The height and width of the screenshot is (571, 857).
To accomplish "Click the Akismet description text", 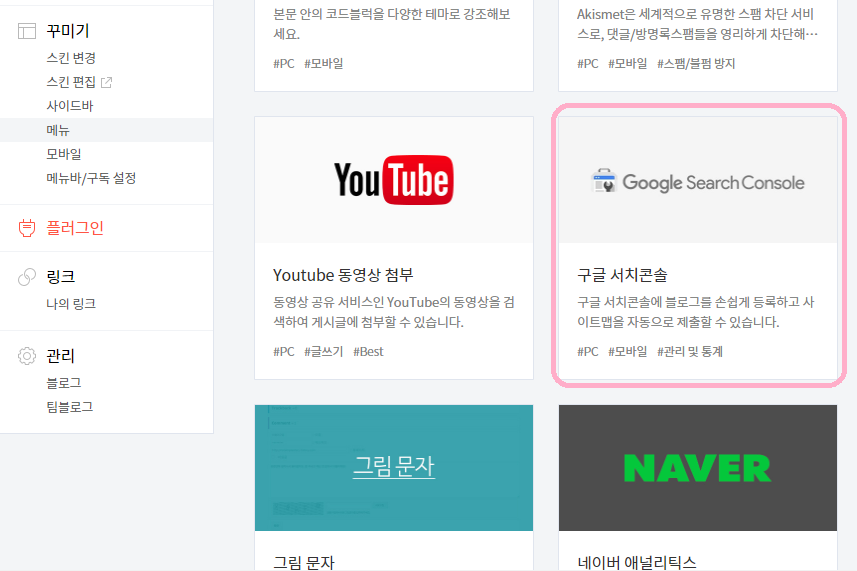I will coord(697,24).
